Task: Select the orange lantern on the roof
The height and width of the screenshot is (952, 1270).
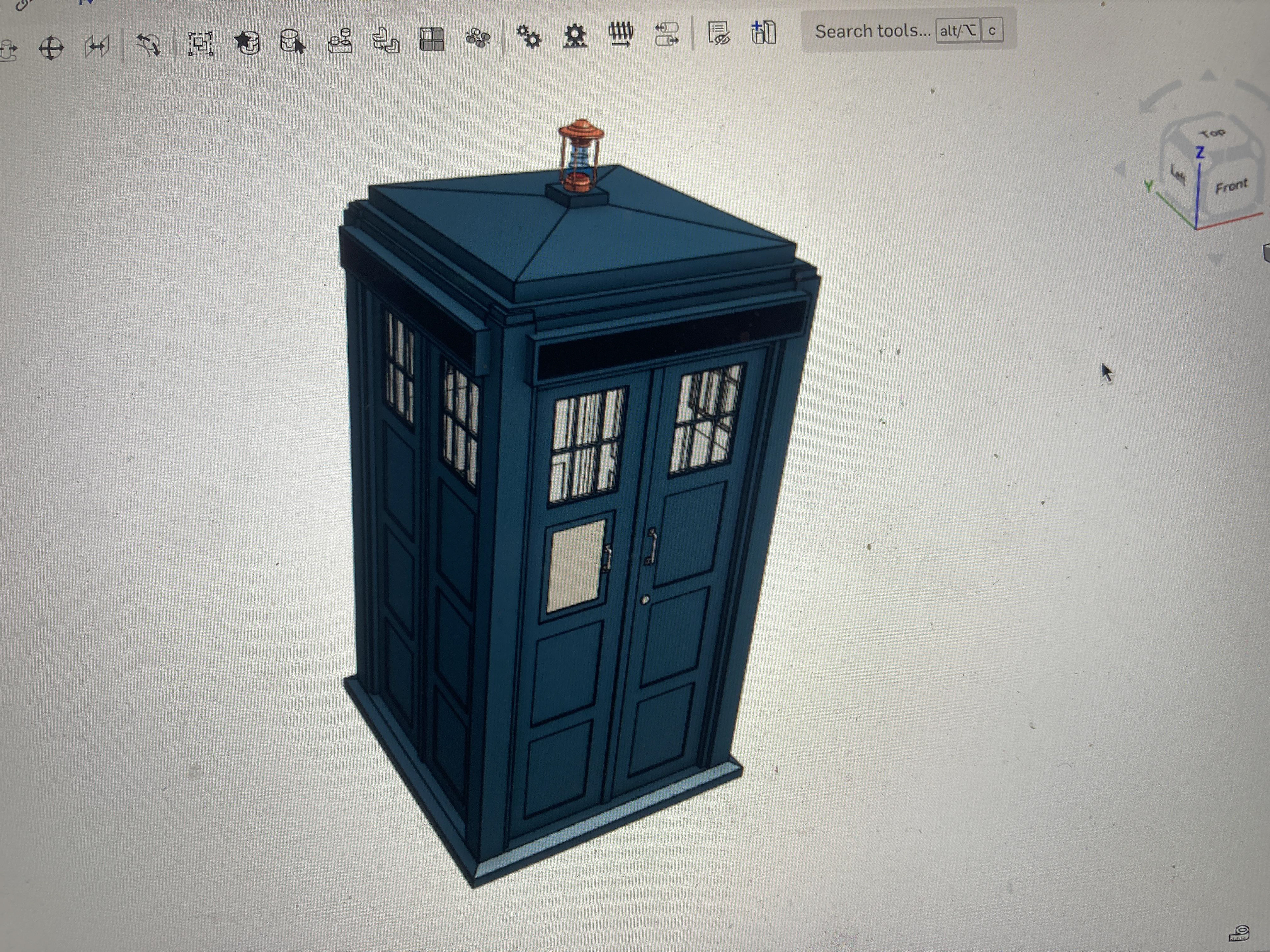Action: (580, 155)
